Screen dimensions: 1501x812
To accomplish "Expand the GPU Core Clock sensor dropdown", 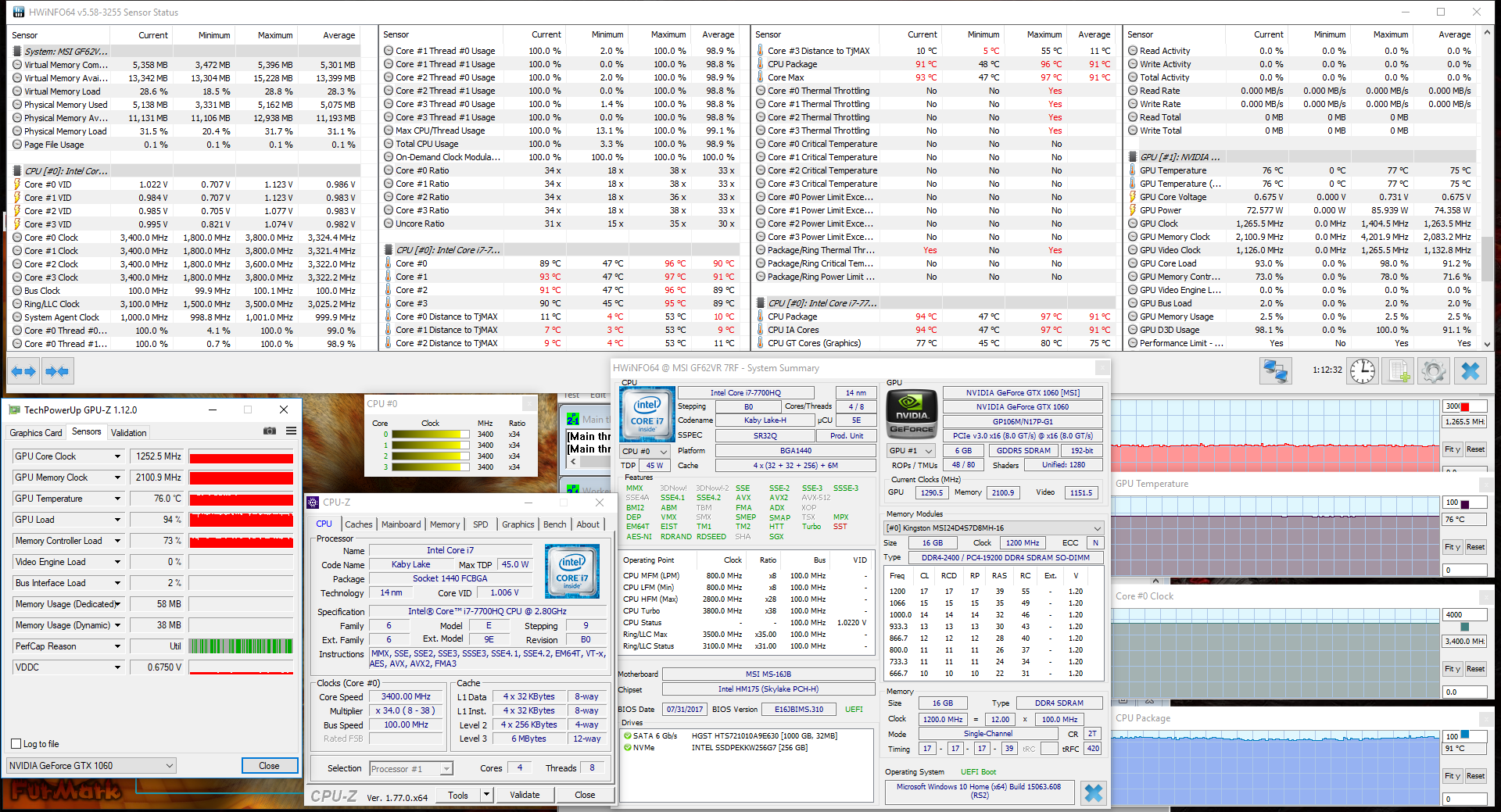I will pyautogui.click(x=118, y=456).
